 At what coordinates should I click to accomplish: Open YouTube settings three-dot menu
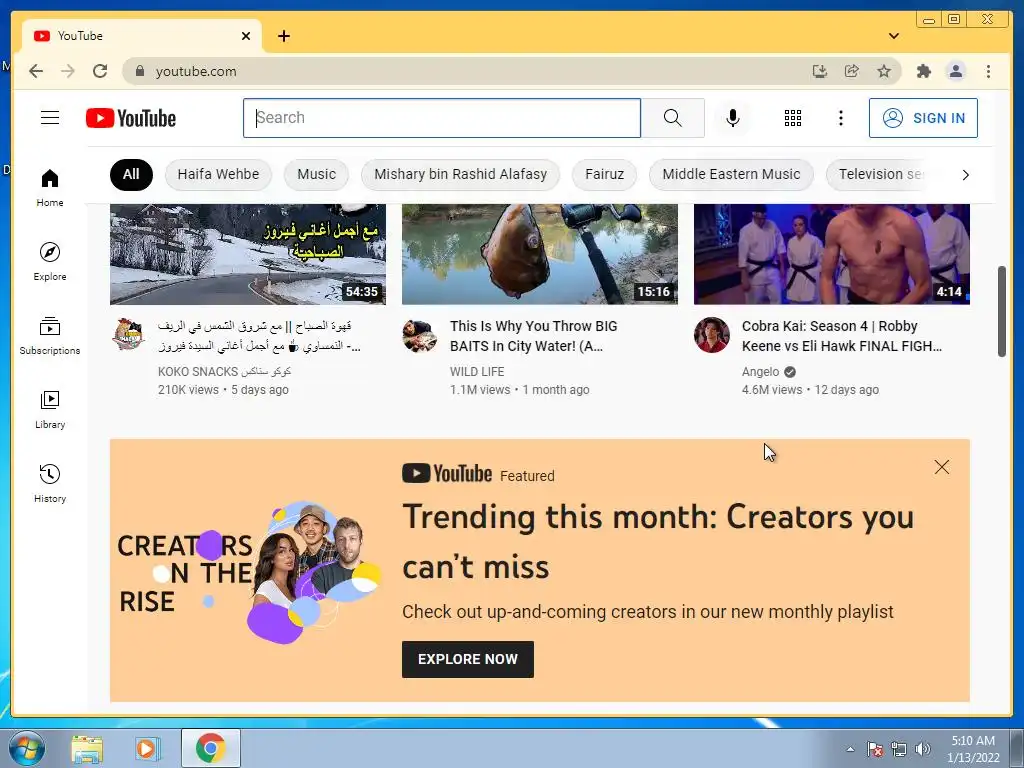pos(840,118)
